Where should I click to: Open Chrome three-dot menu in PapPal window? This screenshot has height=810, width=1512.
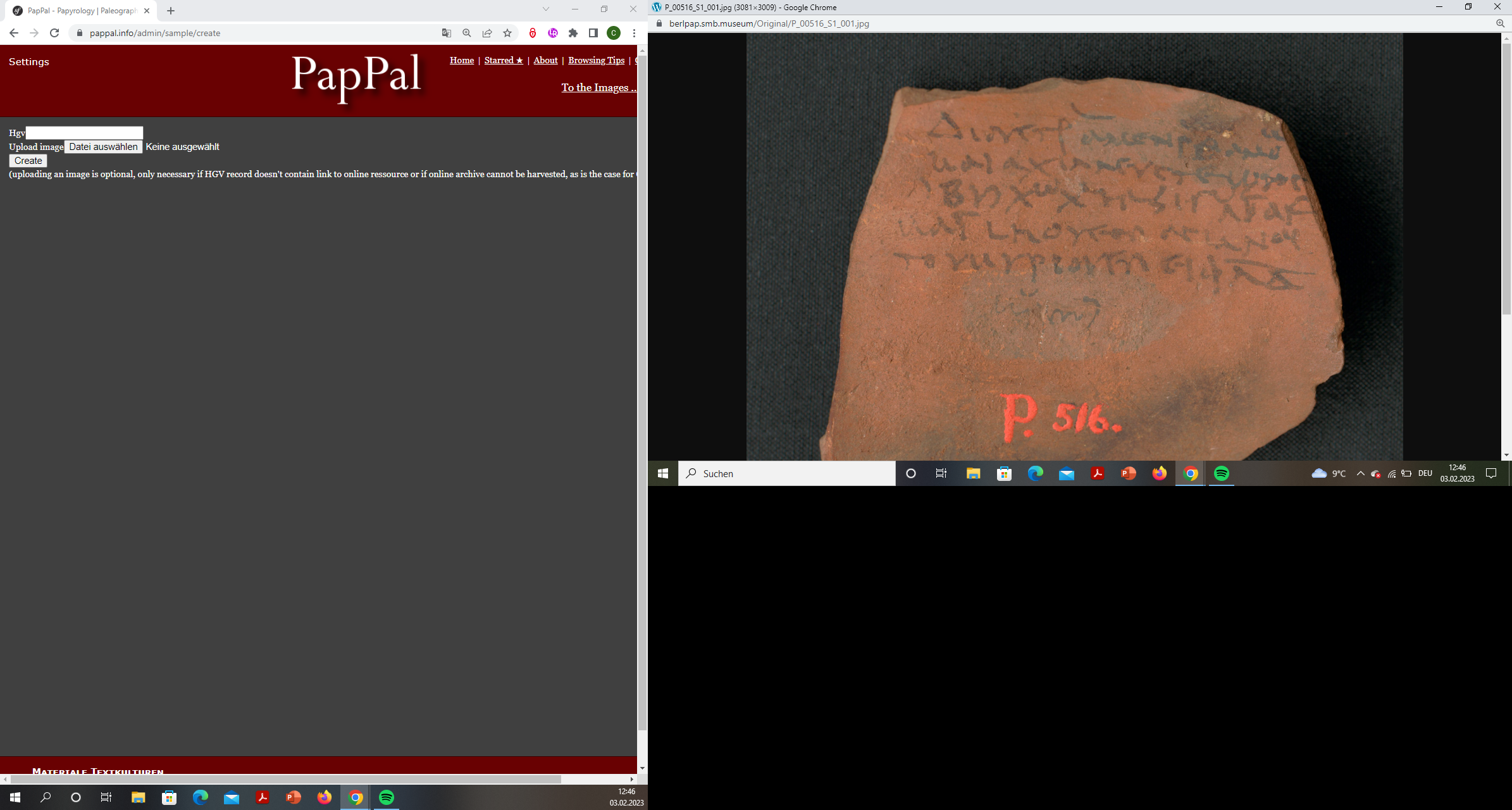tap(634, 33)
